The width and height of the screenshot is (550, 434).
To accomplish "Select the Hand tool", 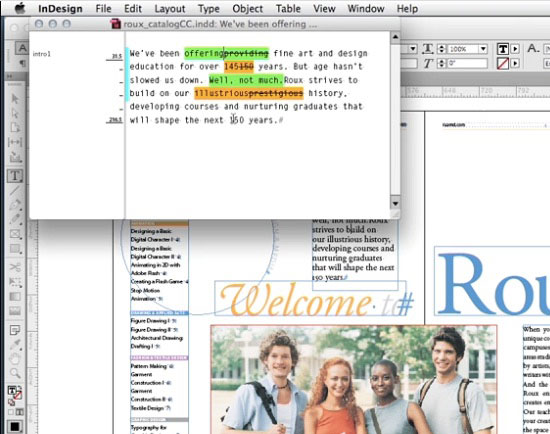I will 15,359.
